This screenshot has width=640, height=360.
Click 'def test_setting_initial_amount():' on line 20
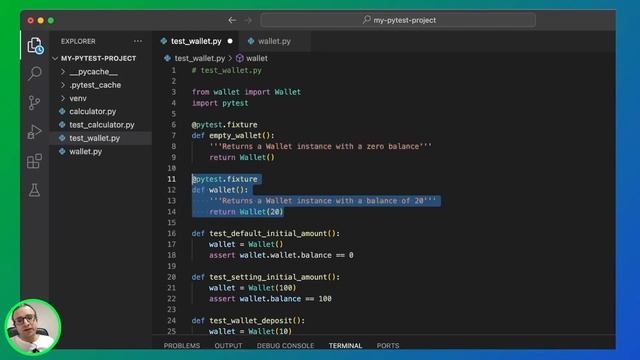(x=266, y=277)
